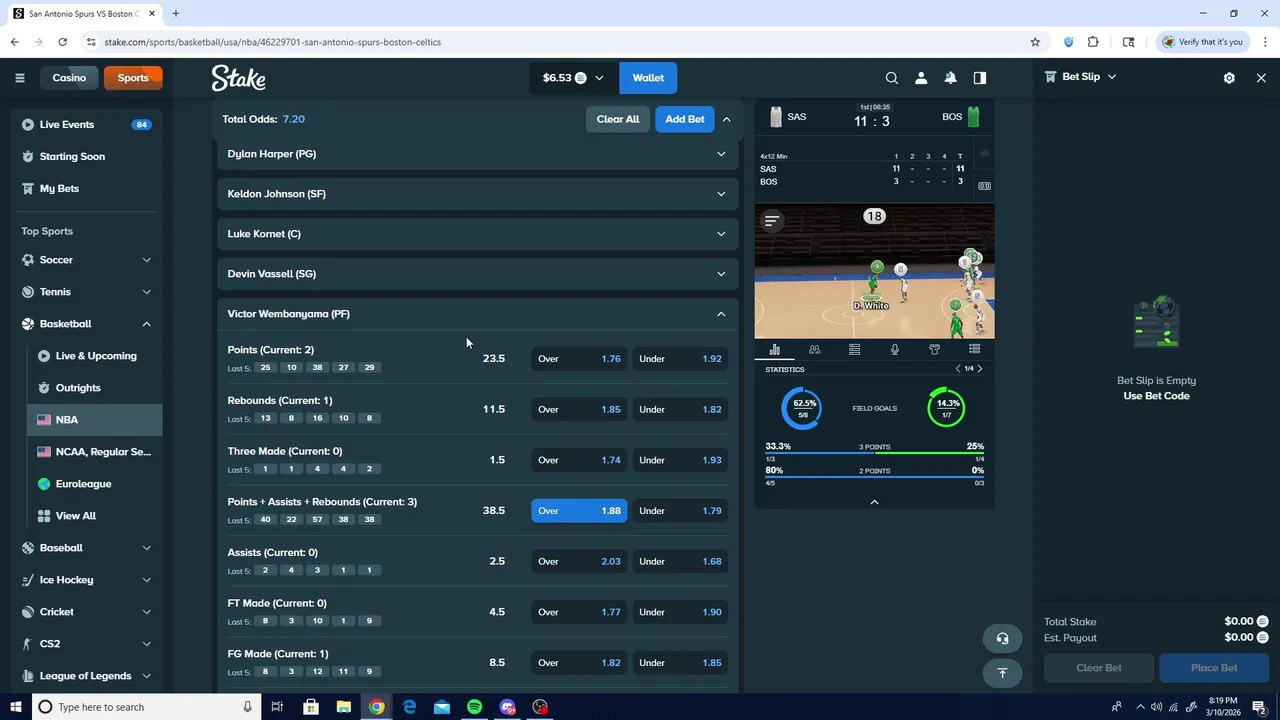
Task: Select Assists Under 1.68
Action: pos(681,561)
